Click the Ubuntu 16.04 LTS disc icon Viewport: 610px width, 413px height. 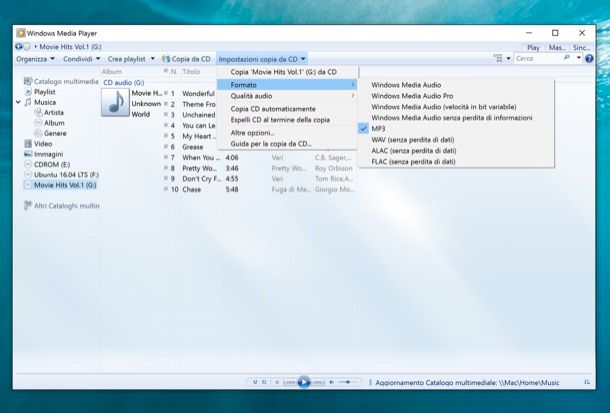pos(28,175)
